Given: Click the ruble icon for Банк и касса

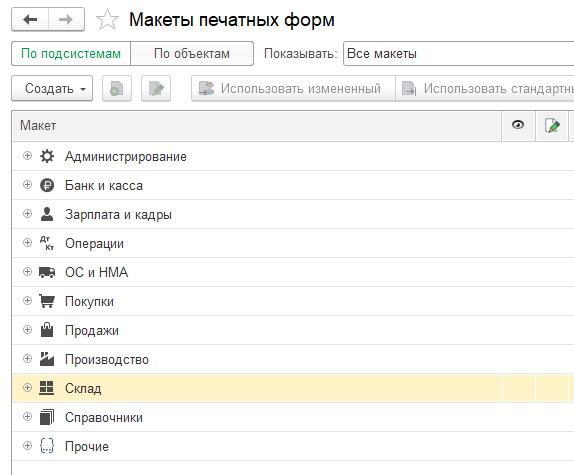Looking at the screenshot, I should (x=47, y=185).
